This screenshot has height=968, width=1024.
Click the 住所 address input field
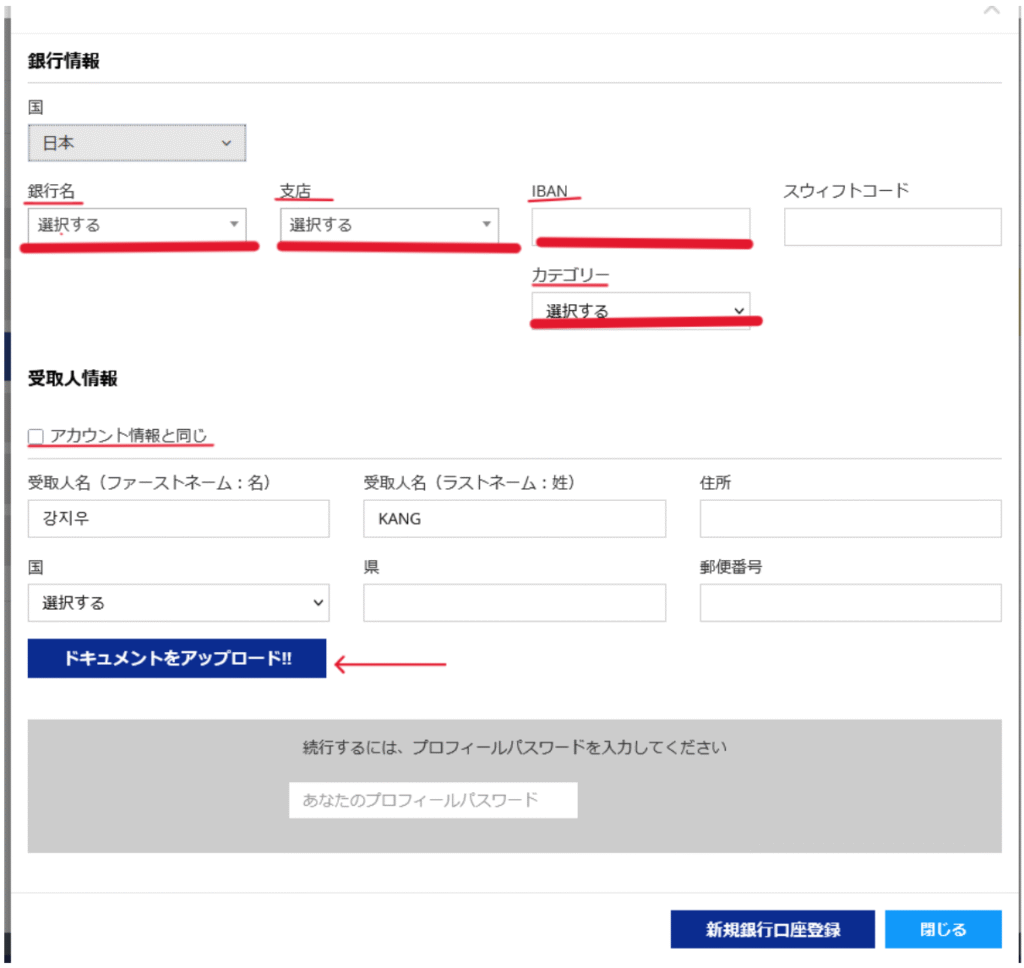pyautogui.click(x=850, y=519)
